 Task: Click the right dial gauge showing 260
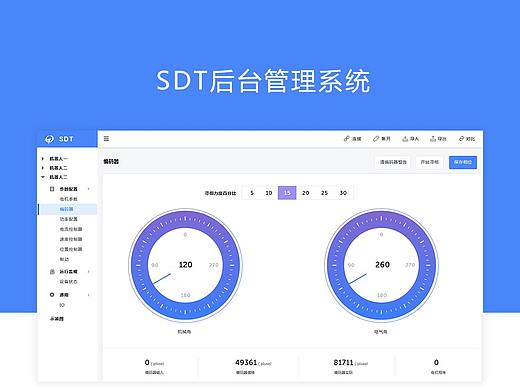[x=382, y=265]
